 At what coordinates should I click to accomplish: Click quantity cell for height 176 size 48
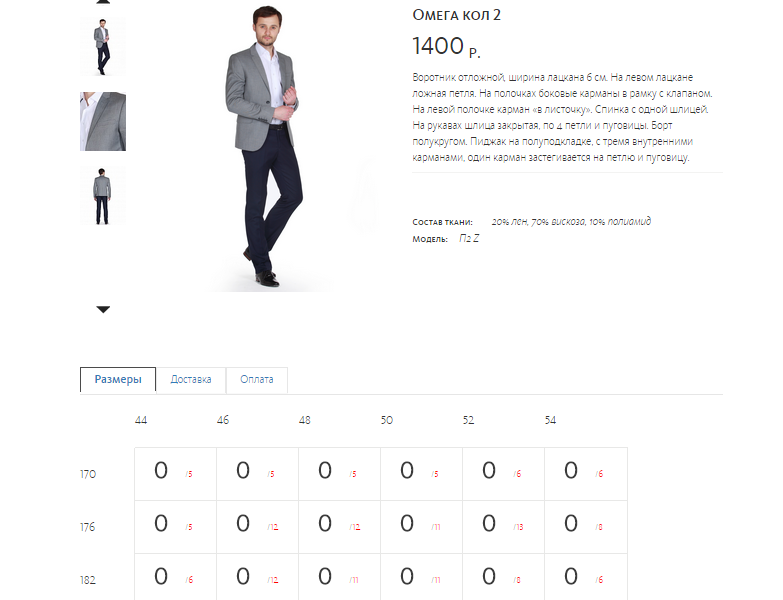[339, 527]
